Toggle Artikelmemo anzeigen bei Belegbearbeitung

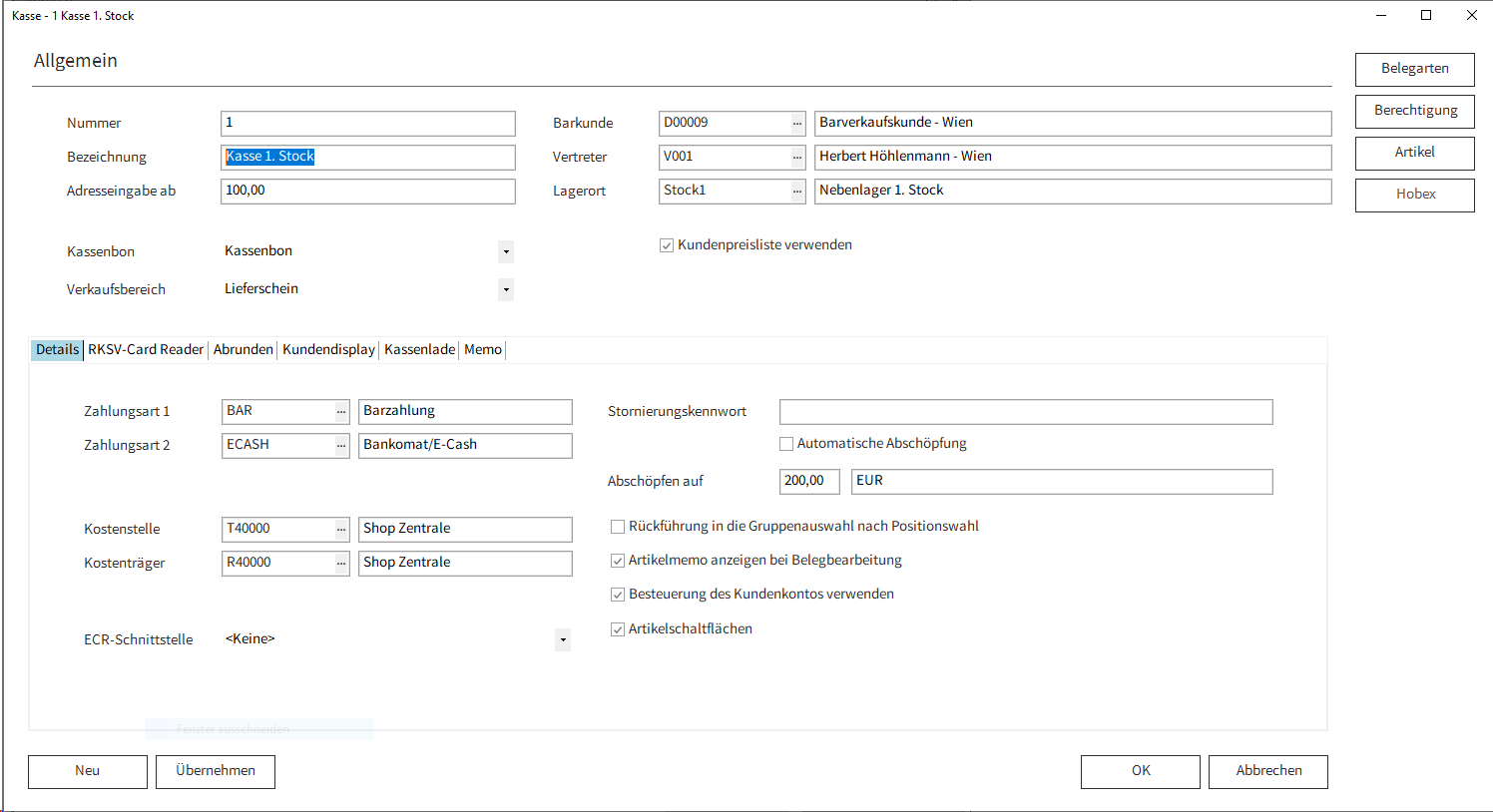(x=618, y=561)
